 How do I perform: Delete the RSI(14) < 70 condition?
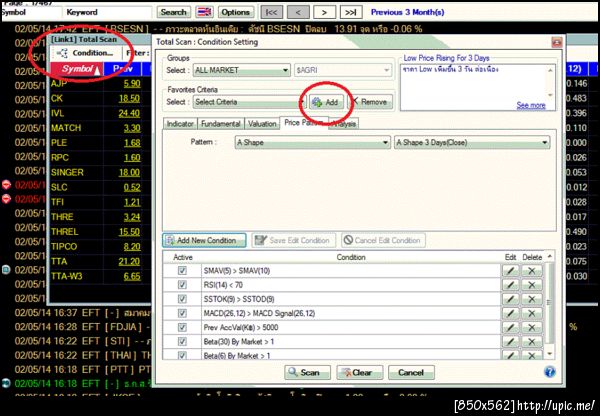532,285
